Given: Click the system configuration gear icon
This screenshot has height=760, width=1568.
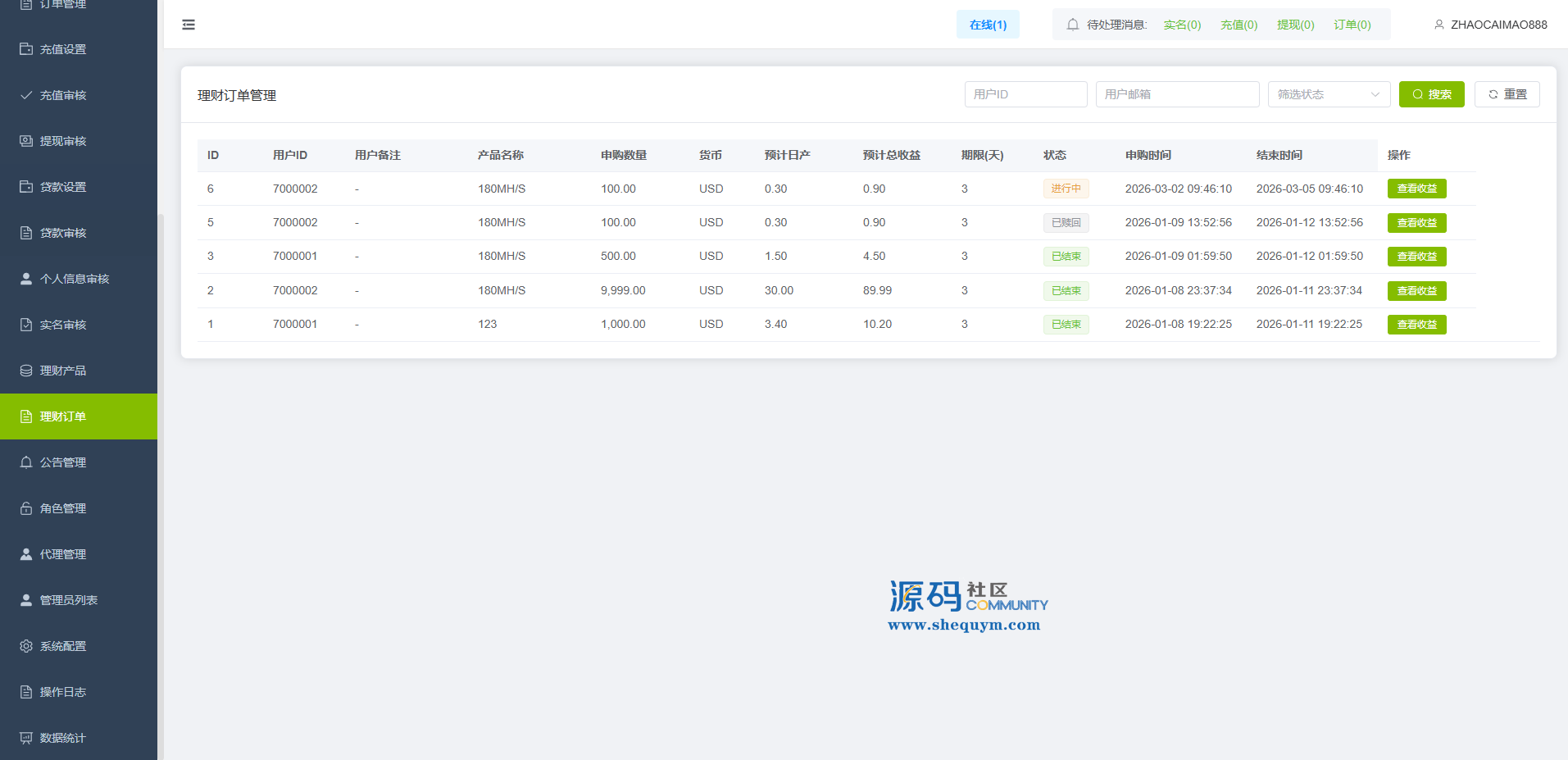Looking at the screenshot, I should tap(26, 646).
